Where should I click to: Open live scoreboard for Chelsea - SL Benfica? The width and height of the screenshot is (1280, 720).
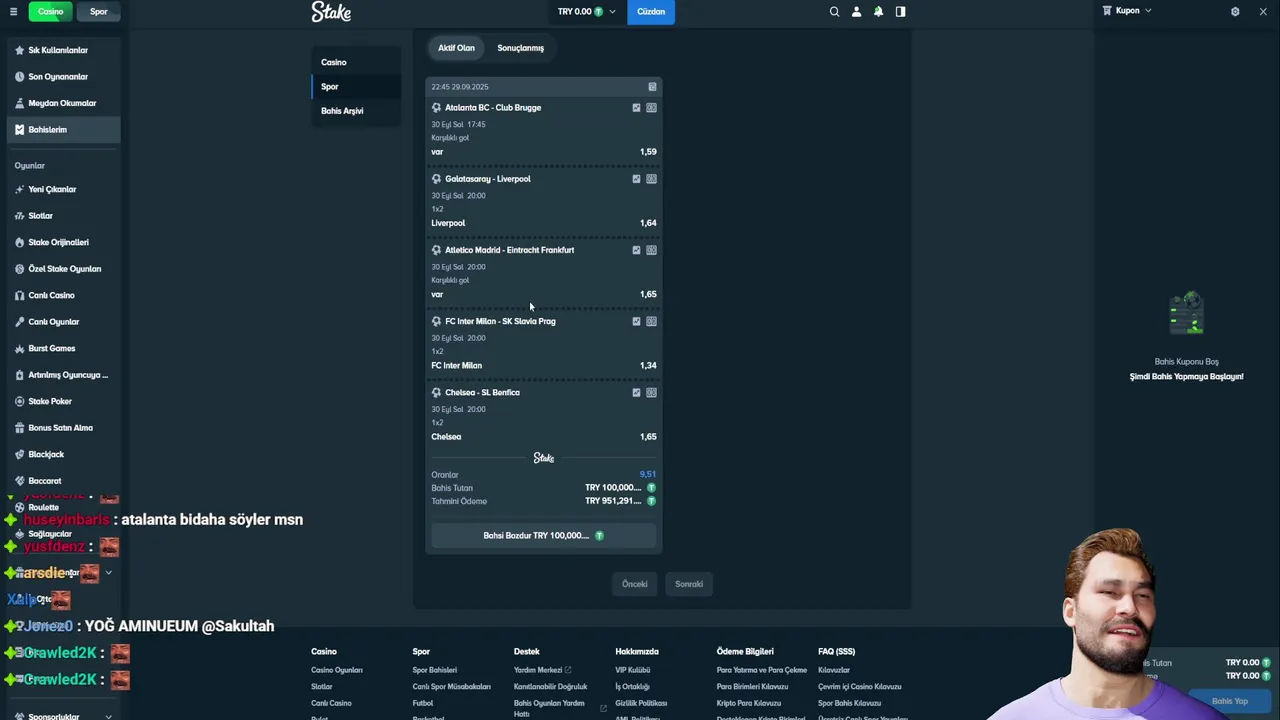tap(651, 392)
